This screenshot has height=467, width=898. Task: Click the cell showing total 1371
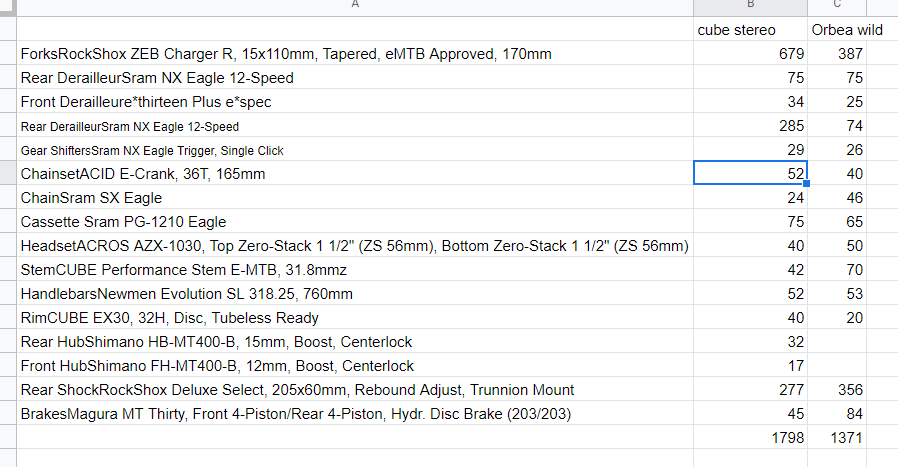click(837, 437)
